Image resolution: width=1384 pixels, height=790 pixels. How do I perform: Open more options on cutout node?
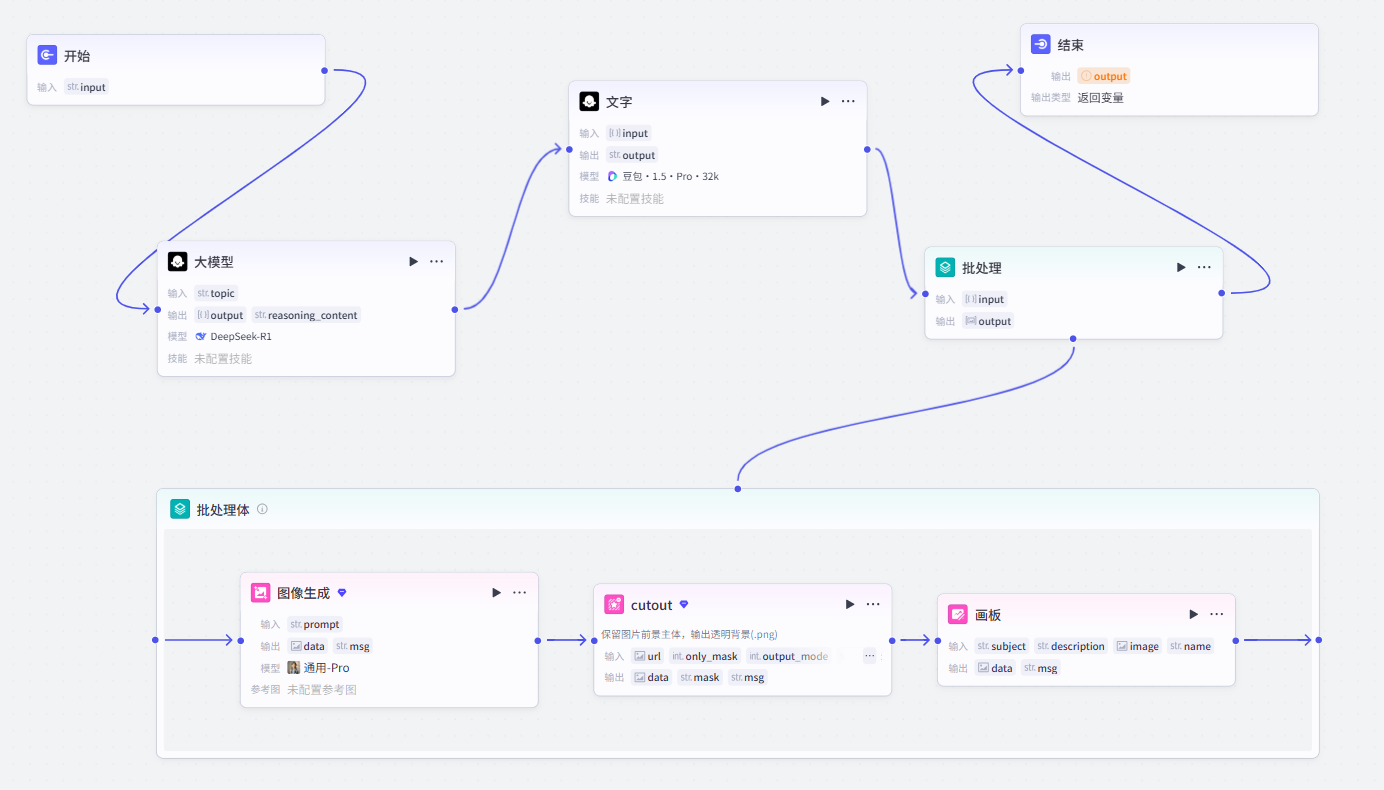(x=873, y=604)
